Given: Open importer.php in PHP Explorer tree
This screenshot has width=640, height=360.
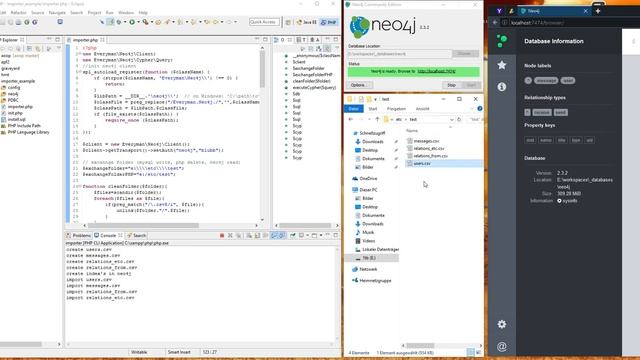Looking at the screenshot, I should pos(20,107).
